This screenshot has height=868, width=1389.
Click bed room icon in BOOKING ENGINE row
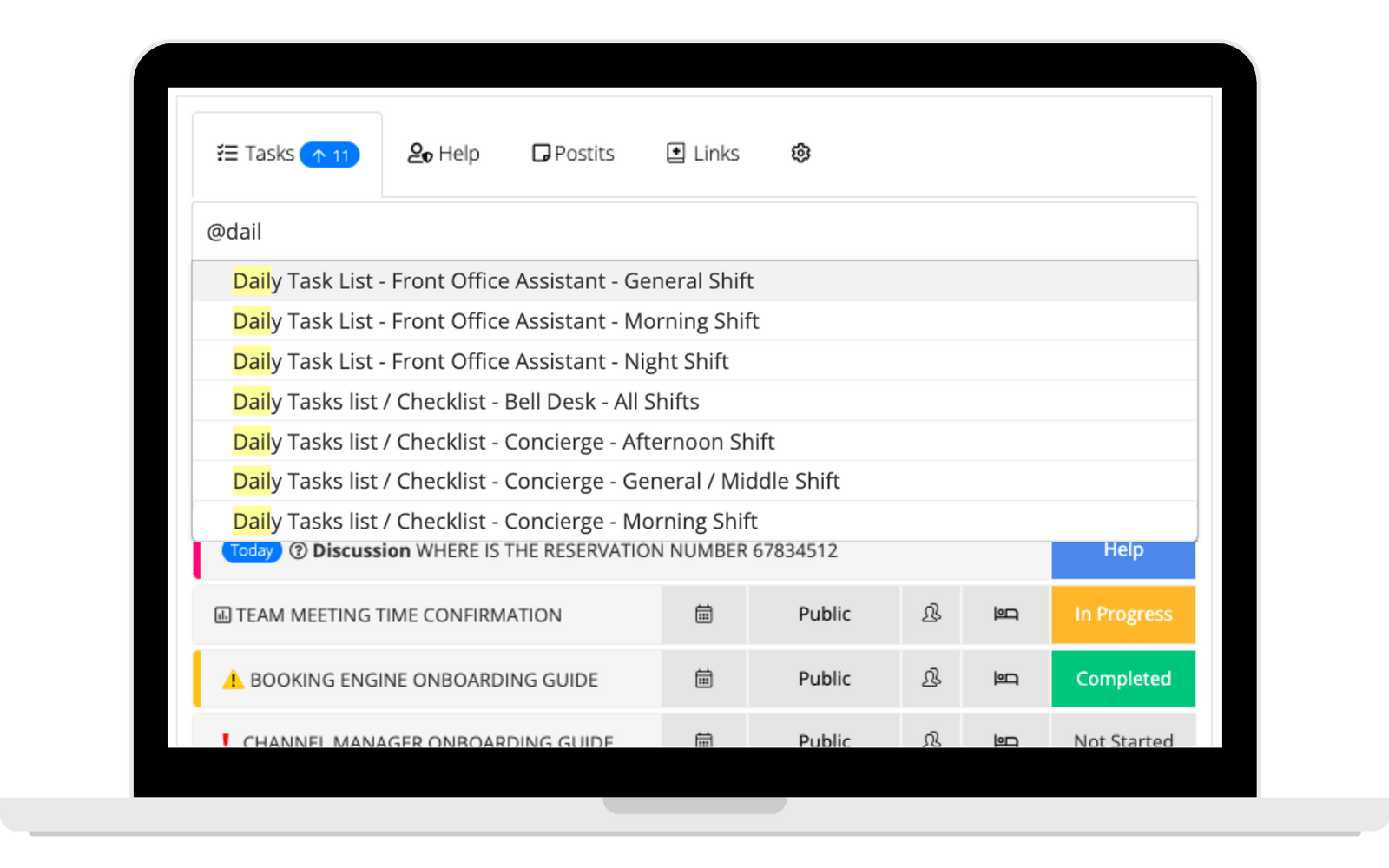point(1006,679)
